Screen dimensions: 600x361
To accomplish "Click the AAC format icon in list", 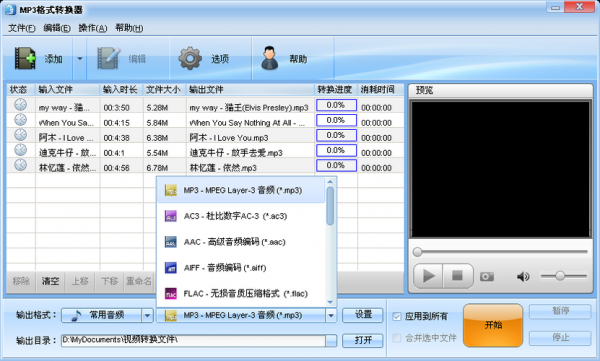I will pos(171,242).
